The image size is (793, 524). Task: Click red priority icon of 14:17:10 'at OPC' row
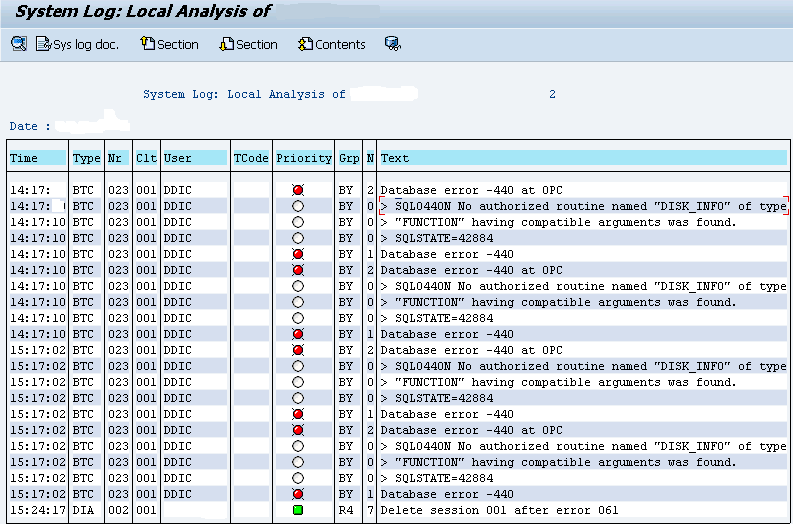pos(298,270)
